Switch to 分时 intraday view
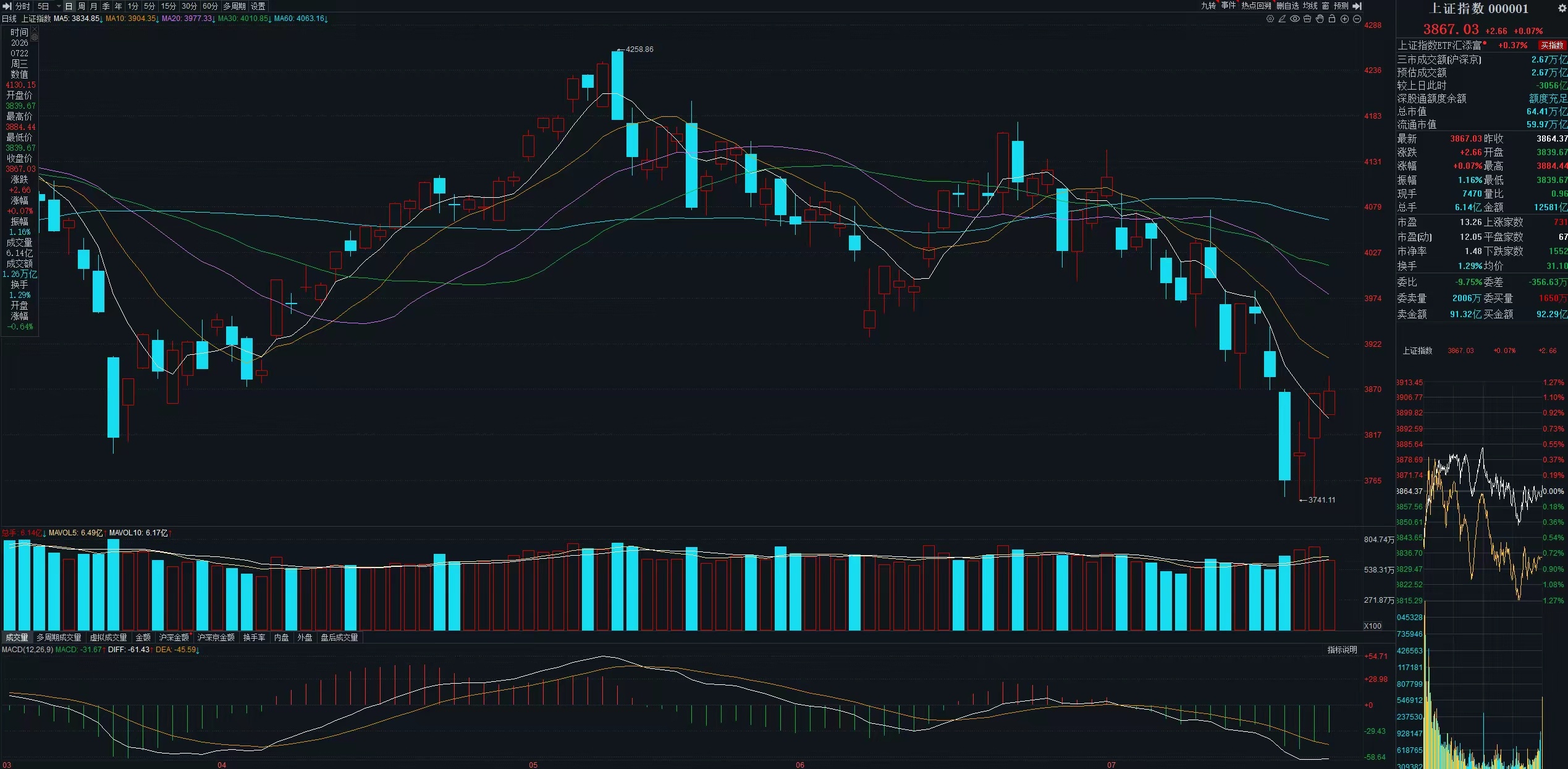Screen dimensions: 1568x769 tap(22, 6)
